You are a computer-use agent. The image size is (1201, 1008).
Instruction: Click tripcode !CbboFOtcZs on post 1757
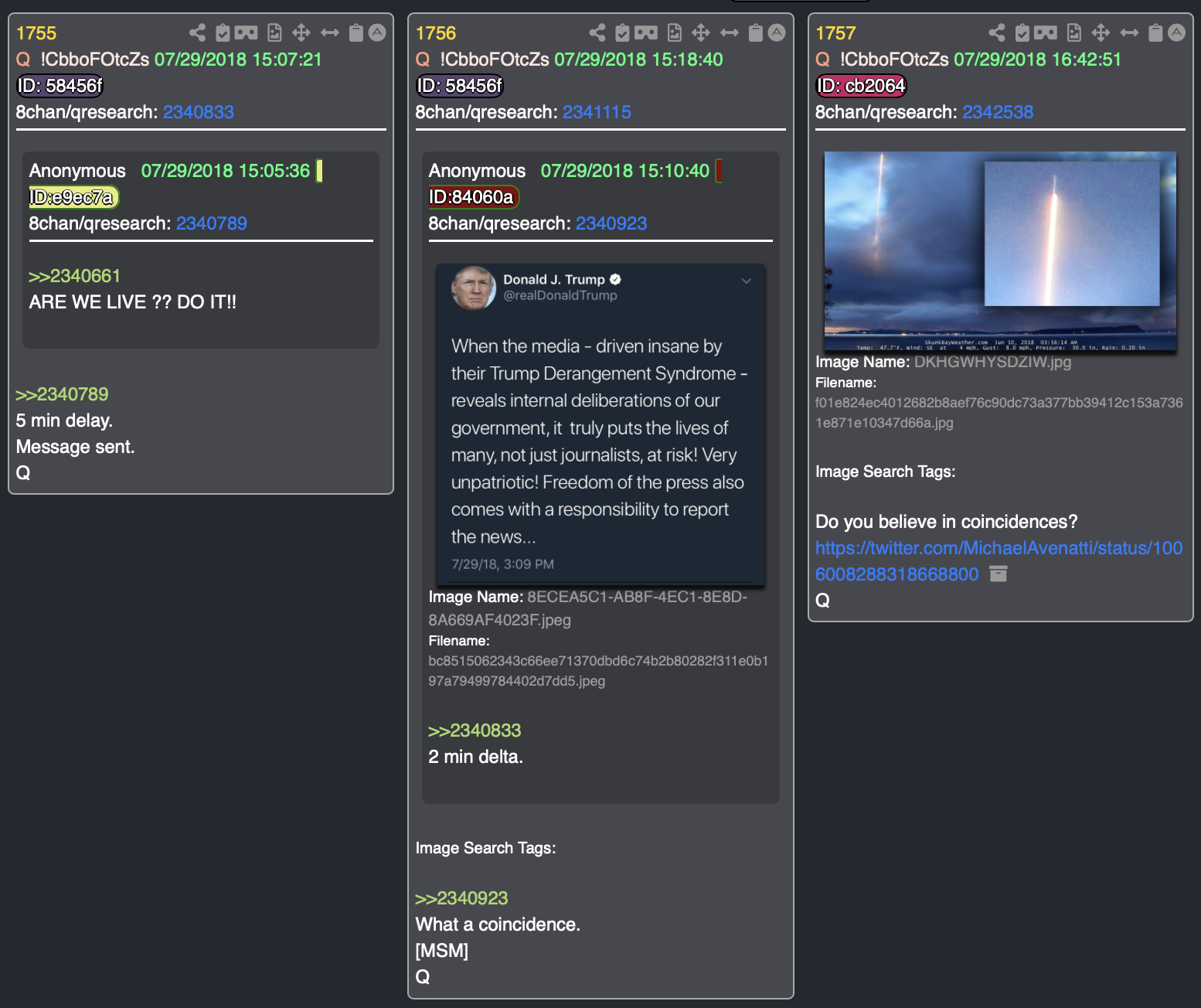tap(894, 60)
